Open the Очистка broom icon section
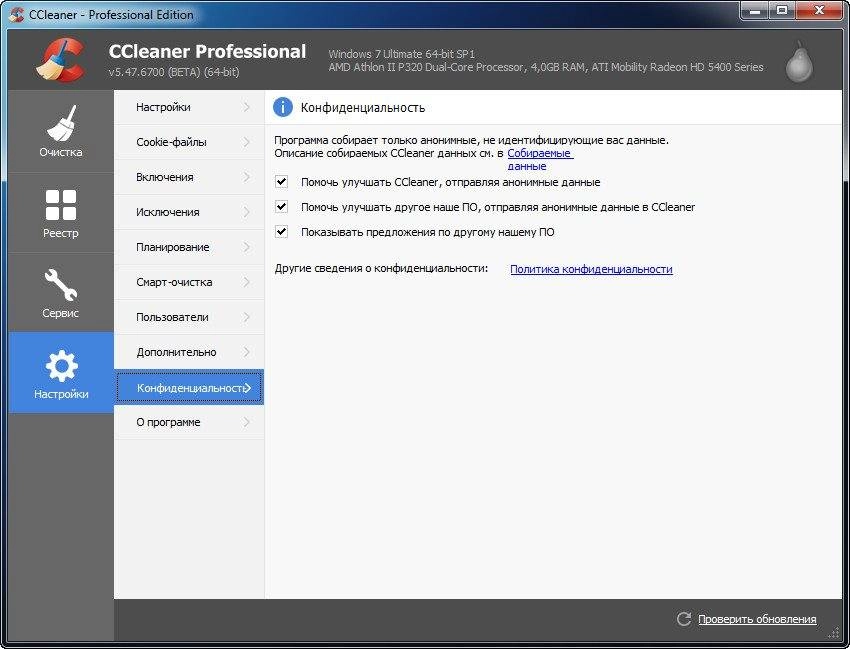The height and width of the screenshot is (649, 850). 61,131
